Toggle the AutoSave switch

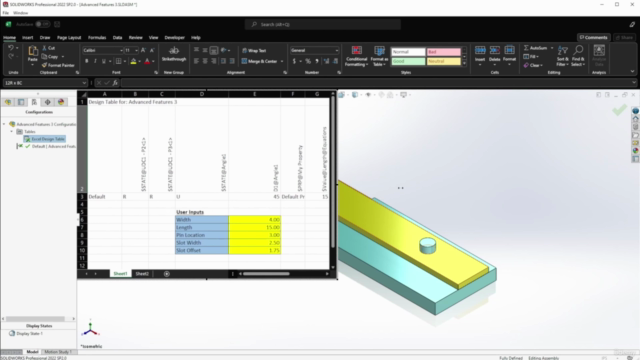coord(42,24)
